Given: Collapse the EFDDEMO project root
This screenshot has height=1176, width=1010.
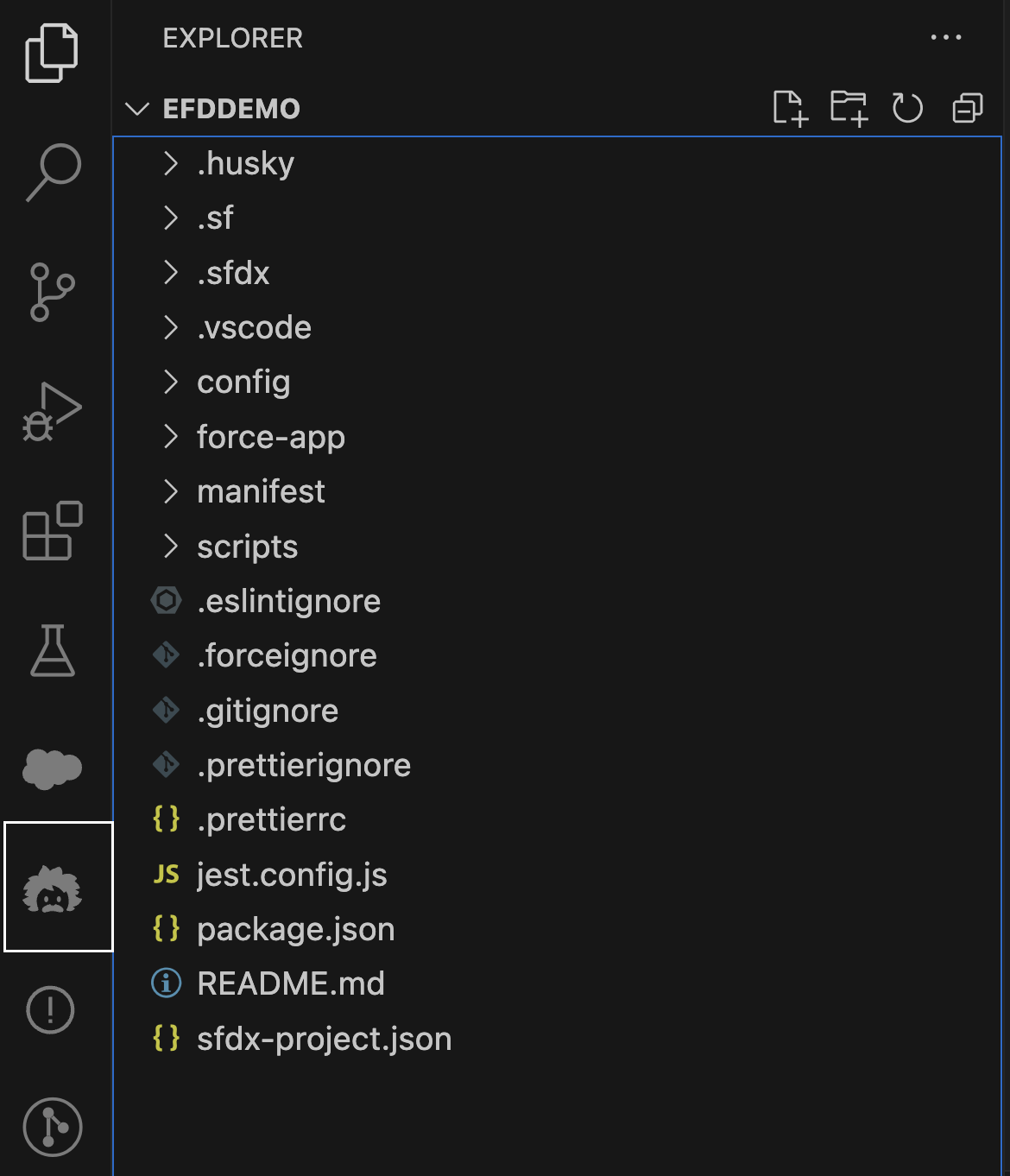Looking at the screenshot, I should point(138,109).
